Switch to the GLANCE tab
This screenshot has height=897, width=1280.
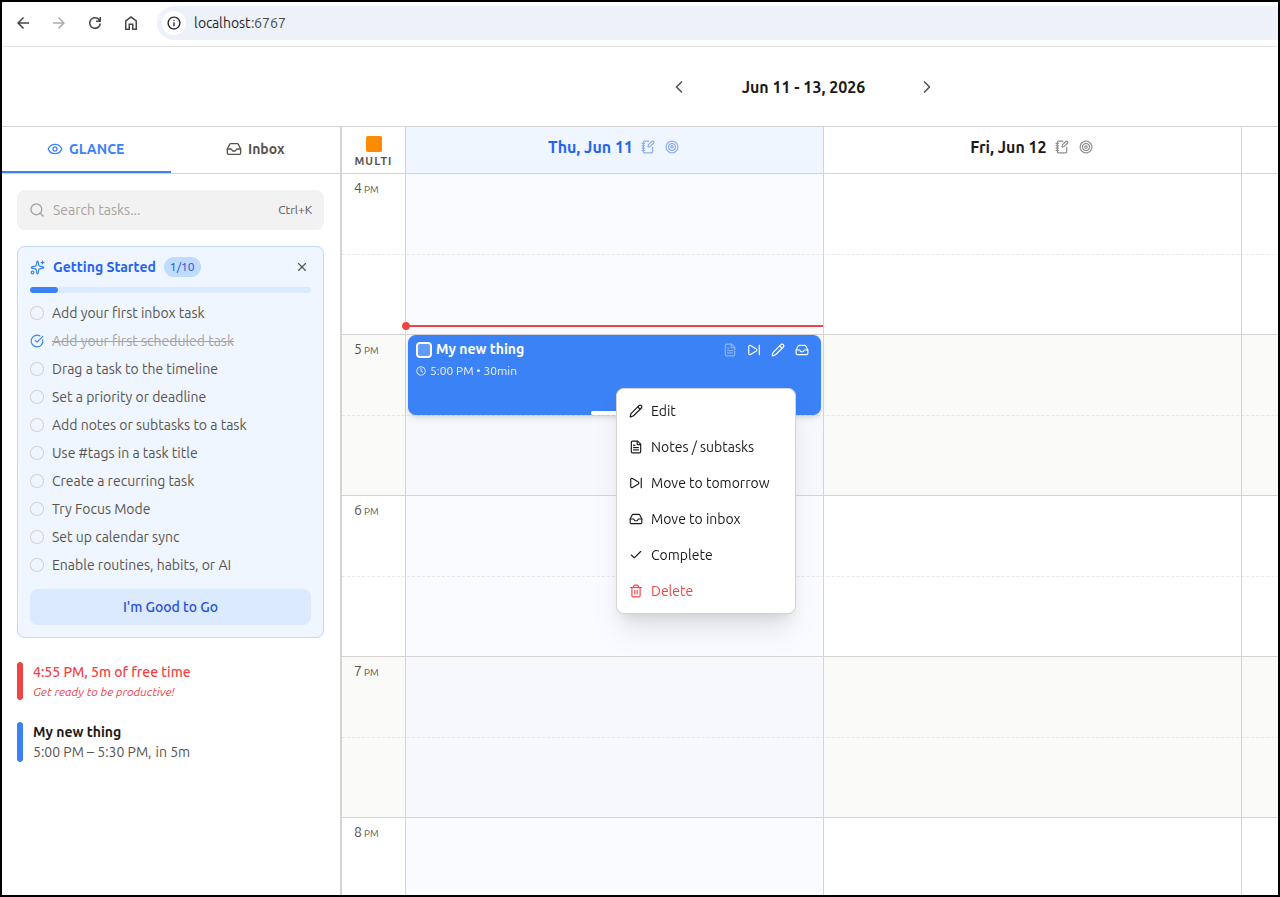click(x=86, y=149)
